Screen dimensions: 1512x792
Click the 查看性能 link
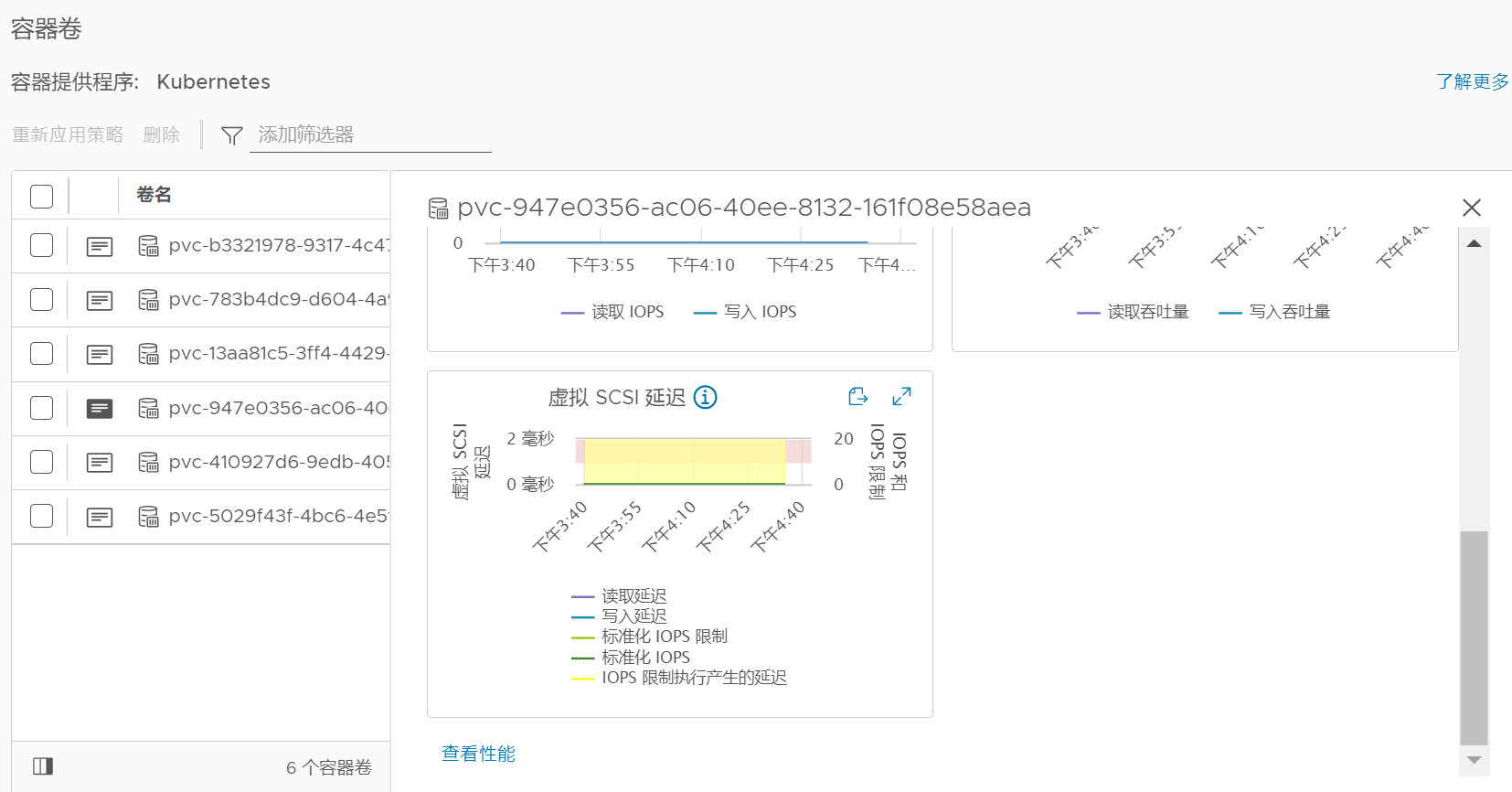coord(478,754)
